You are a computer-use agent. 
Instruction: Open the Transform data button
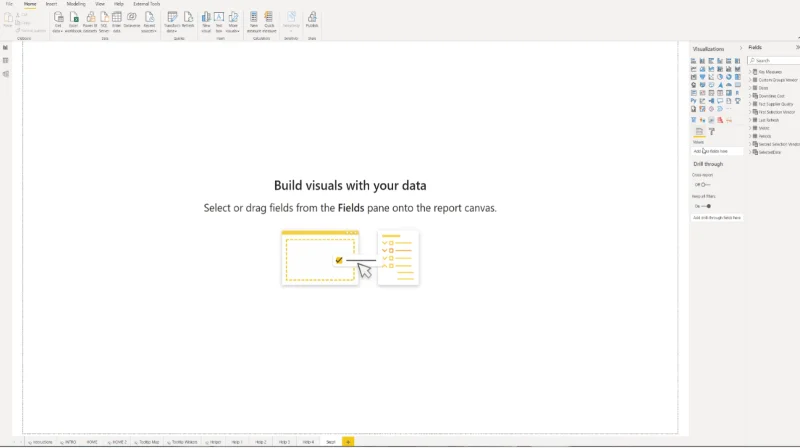pos(172,22)
